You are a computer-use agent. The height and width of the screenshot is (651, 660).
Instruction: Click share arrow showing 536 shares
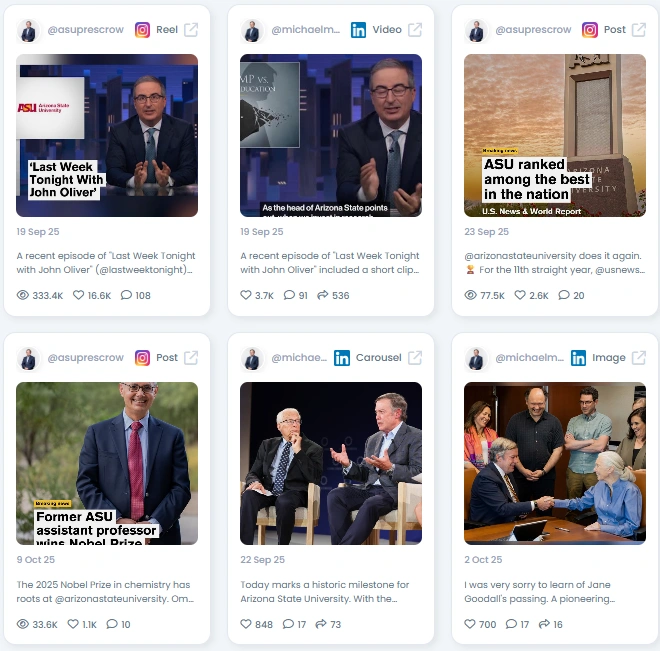[322, 295]
